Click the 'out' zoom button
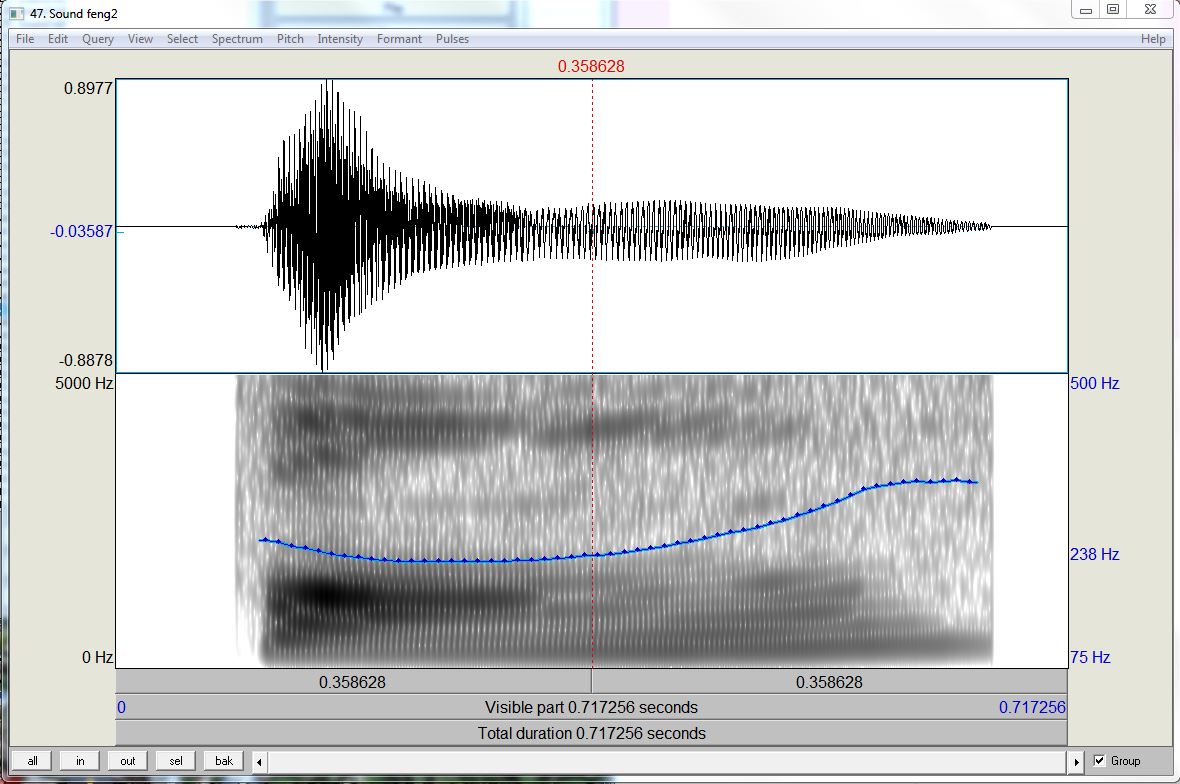Image resolution: width=1180 pixels, height=784 pixels. click(128, 761)
